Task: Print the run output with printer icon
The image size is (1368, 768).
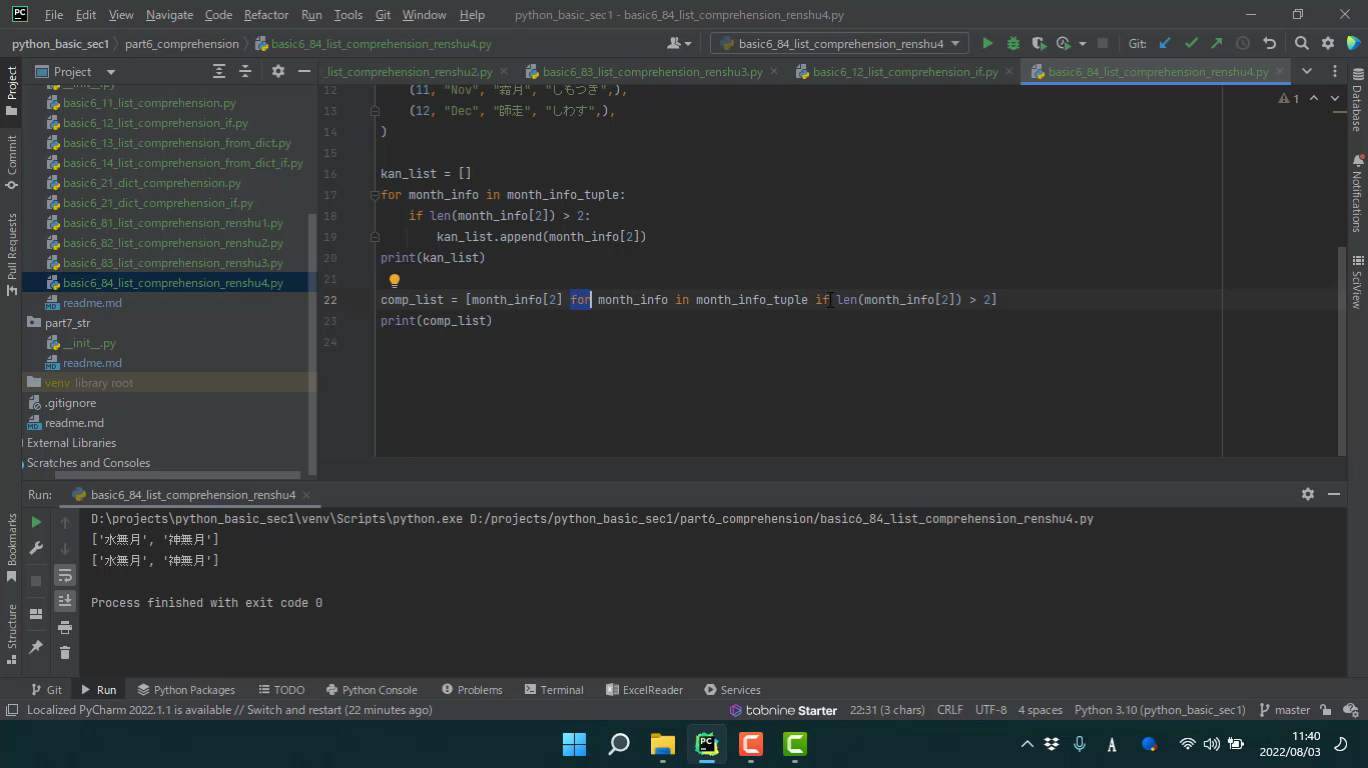Action: pos(65,627)
